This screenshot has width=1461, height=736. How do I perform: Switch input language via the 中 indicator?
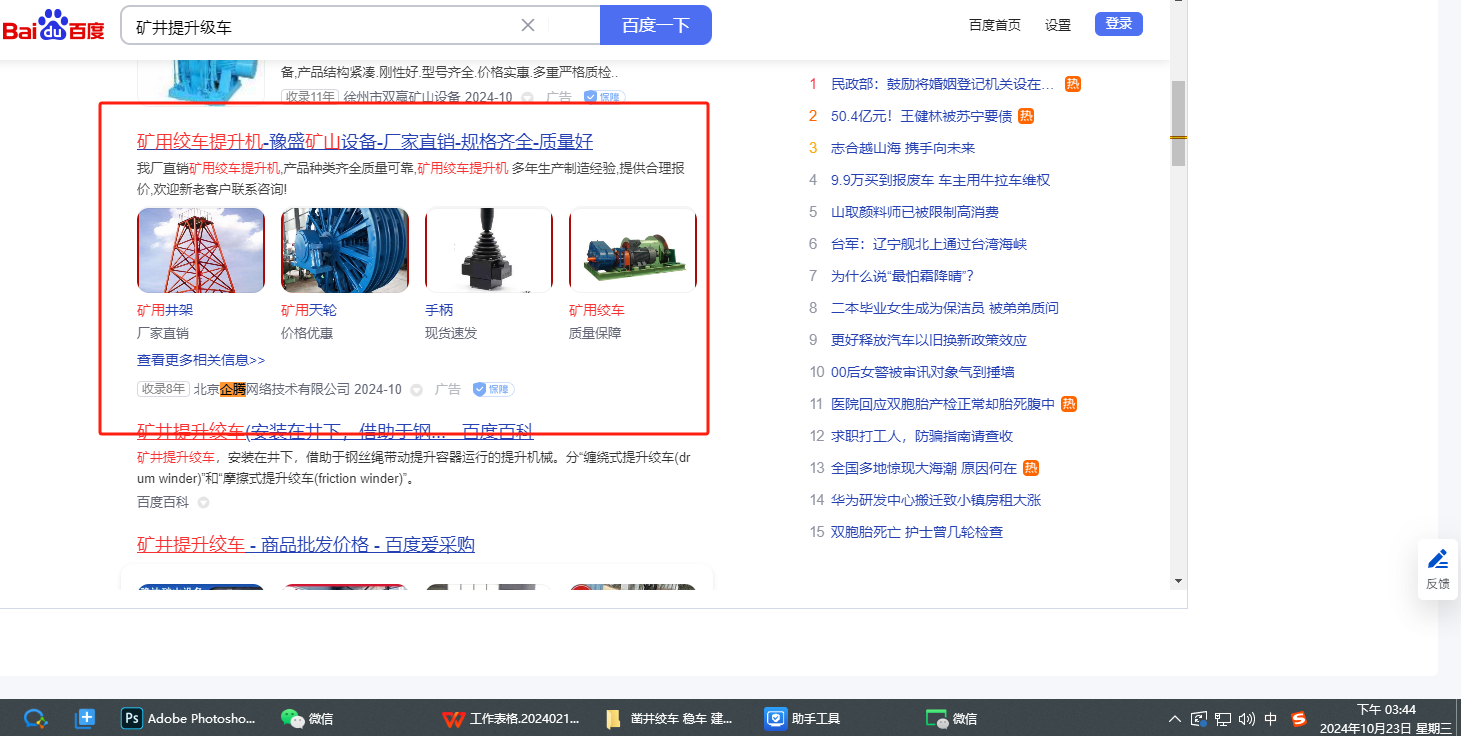[1271, 718]
